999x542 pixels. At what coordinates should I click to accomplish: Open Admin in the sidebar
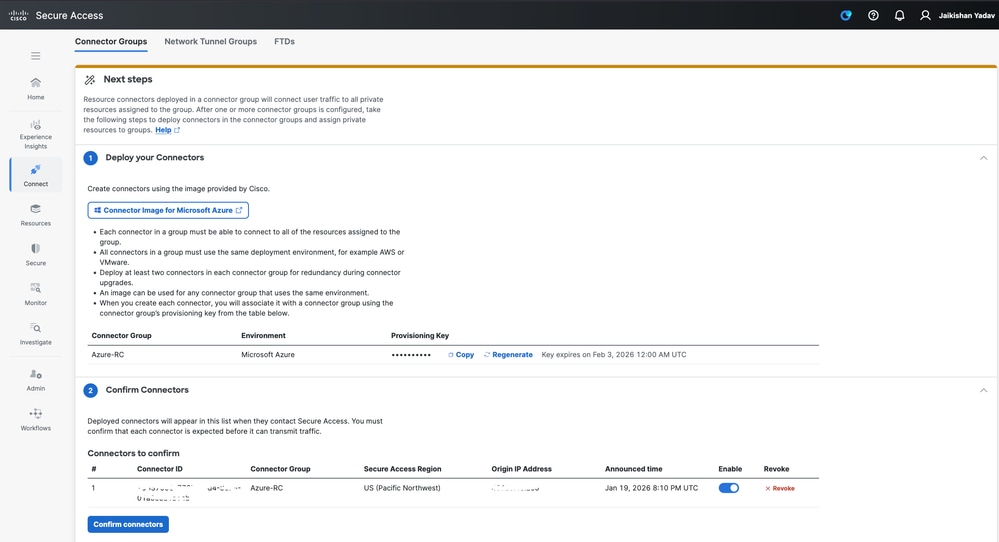(36, 380)
